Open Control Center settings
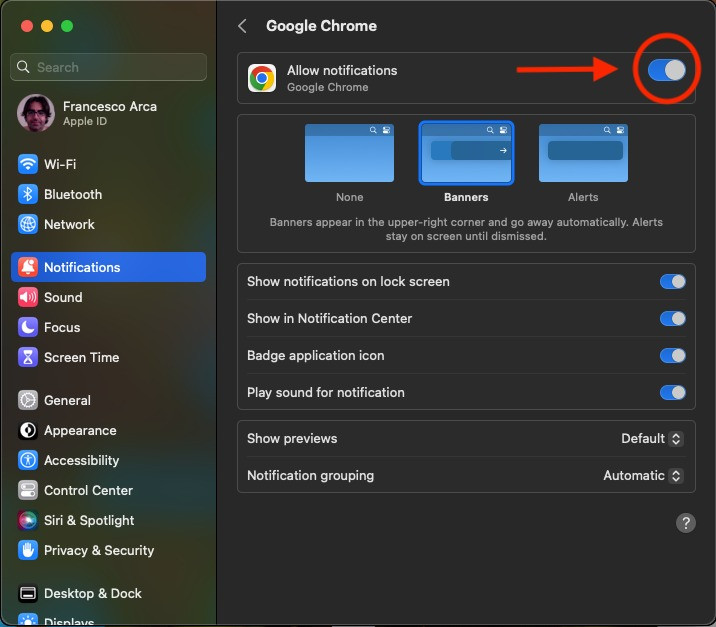The image size is (716, 627). tap(108, 490)
